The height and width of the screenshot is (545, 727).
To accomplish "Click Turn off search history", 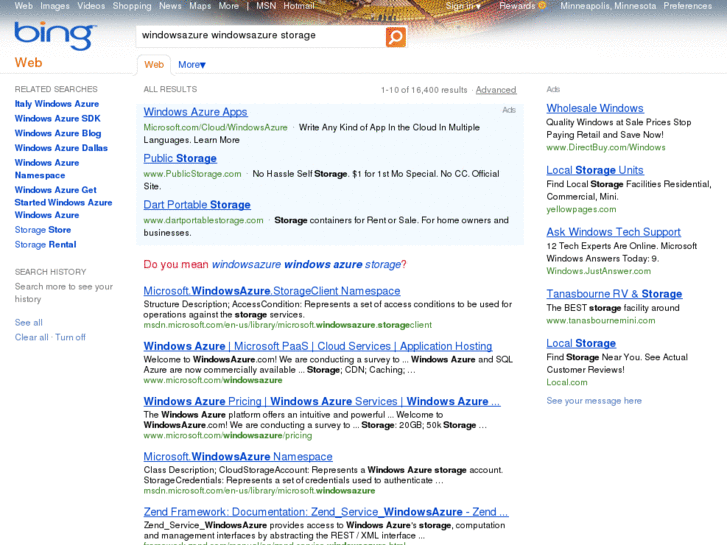I will click(x=70, y=337).
